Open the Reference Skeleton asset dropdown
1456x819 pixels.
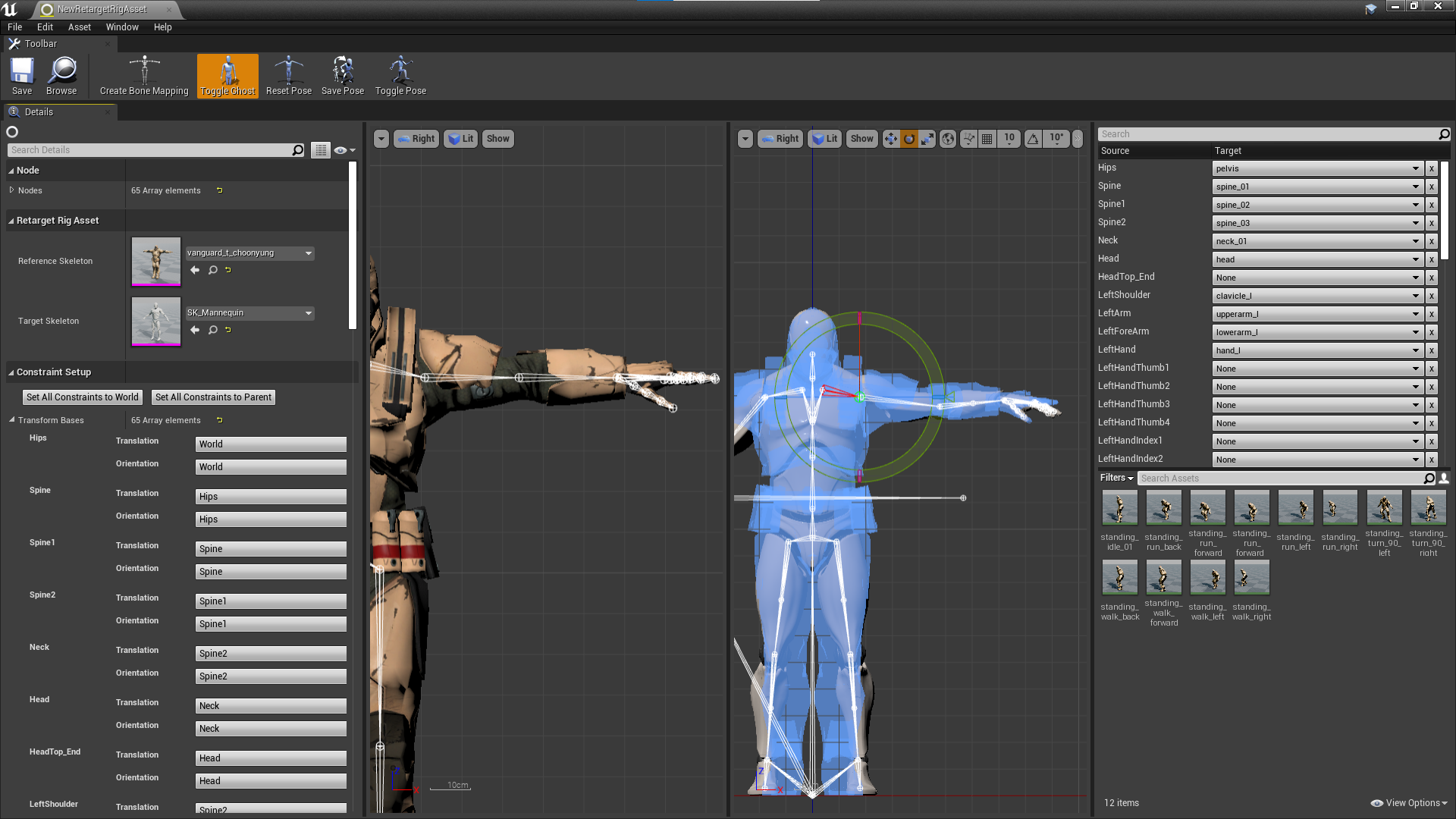(x=308, y=253)
